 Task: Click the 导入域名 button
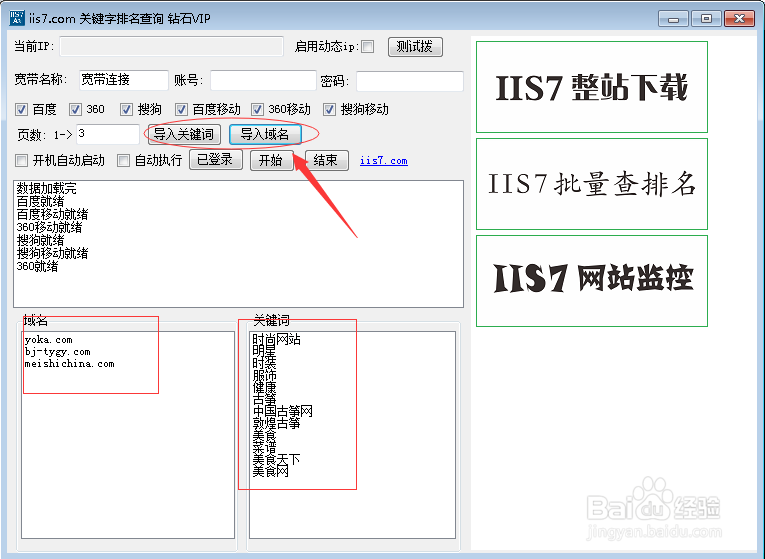pyautogui.click(x=265, y=134)
